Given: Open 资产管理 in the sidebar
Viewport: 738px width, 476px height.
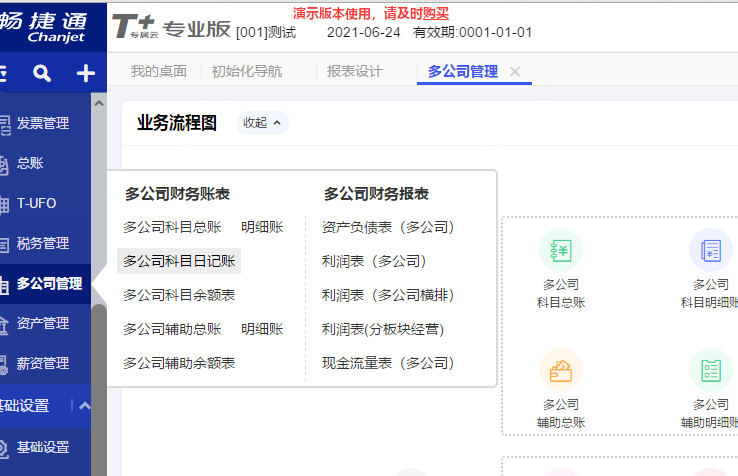Looking at the screenshot, I should click(x=43, y=323).
